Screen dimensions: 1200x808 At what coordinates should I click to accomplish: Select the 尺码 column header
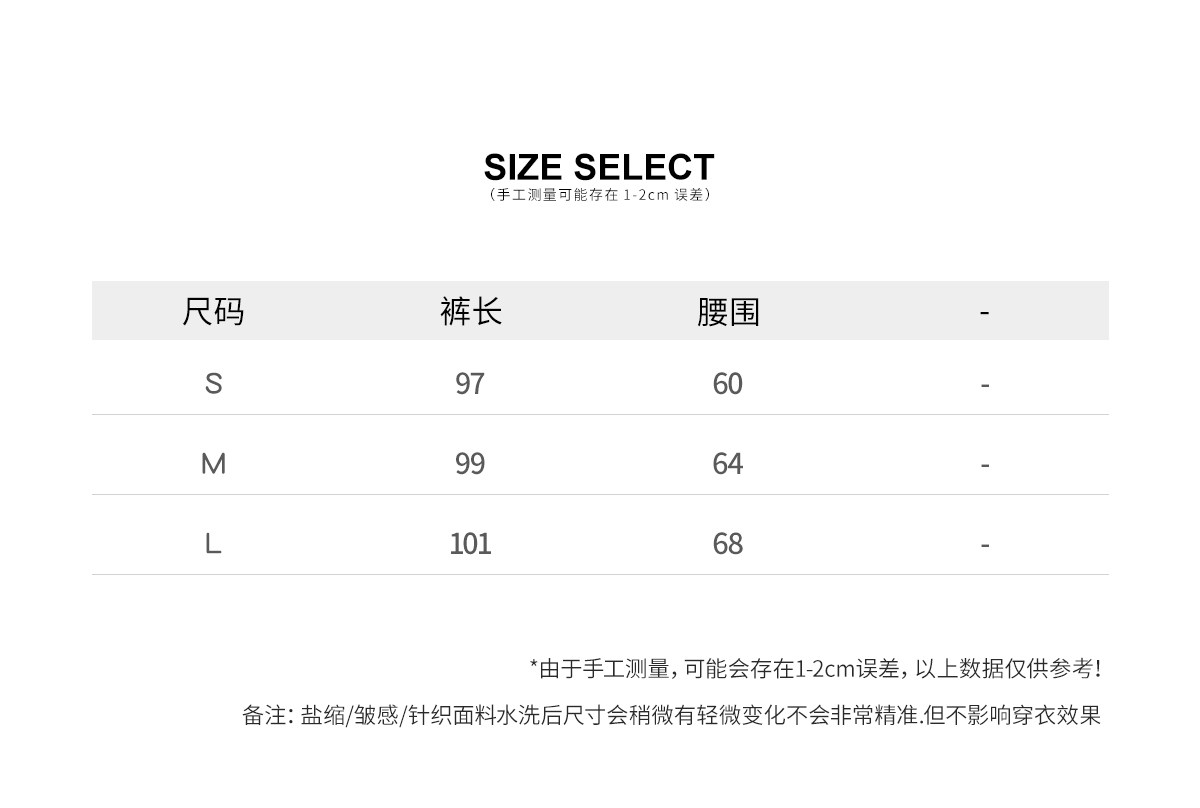coord(213,312)
